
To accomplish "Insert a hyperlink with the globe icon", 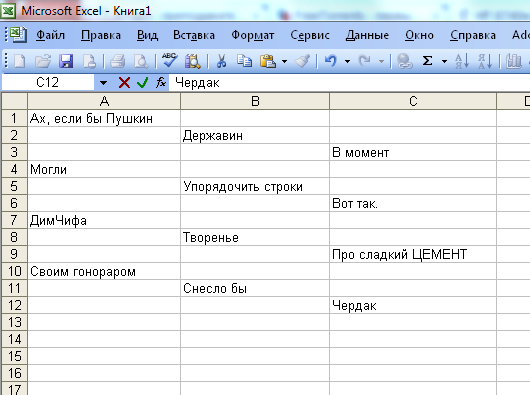I will (404, 61).
